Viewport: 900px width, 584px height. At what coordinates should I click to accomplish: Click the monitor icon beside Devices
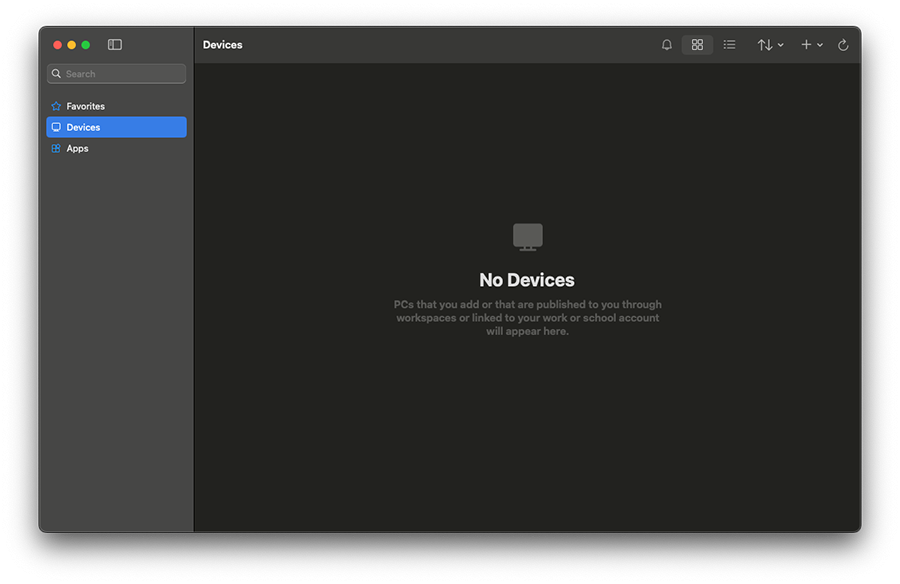56,127
